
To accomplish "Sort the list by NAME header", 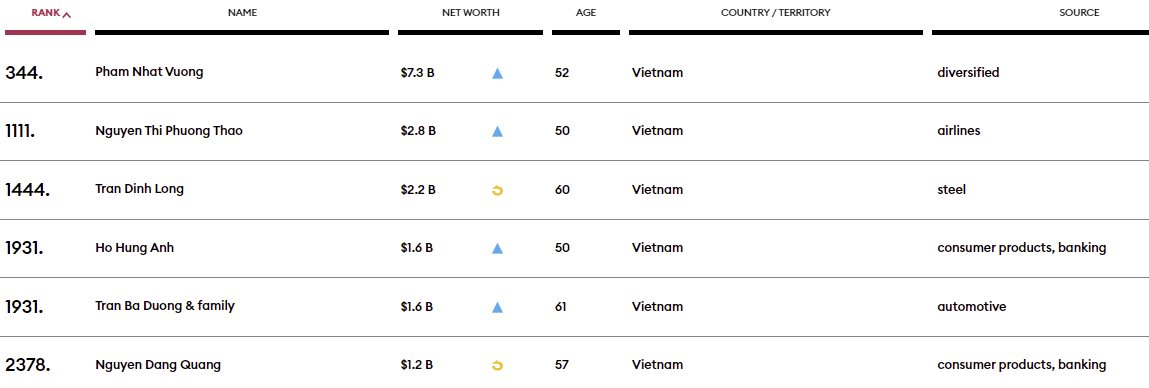I will click(243, 12).
